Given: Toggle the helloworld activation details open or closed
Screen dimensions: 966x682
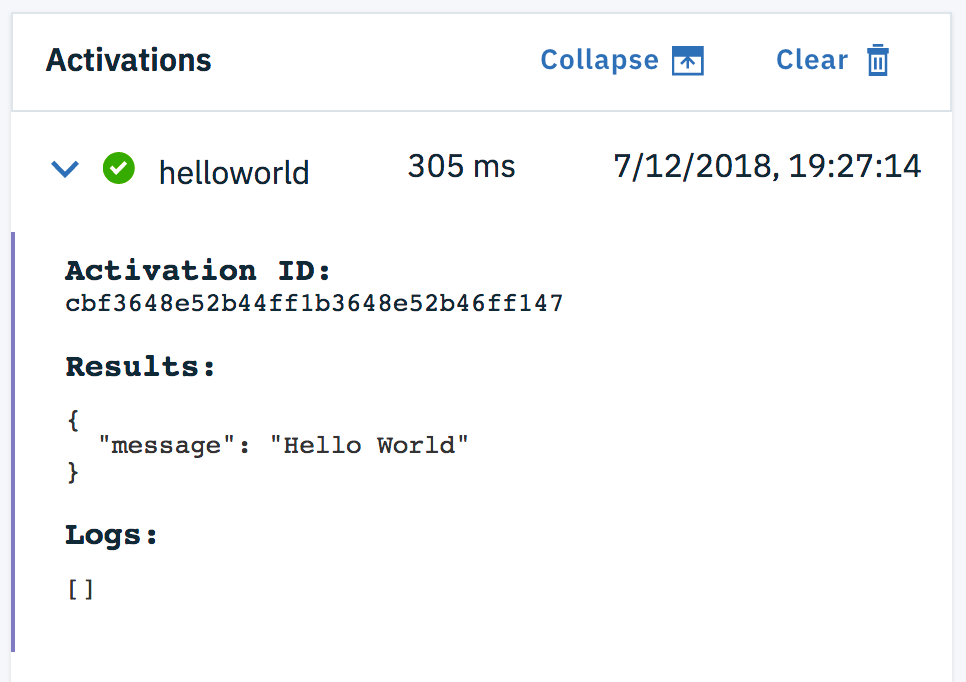Looking at the screenshot, I should pyautogui.click(x=64, y=169).
